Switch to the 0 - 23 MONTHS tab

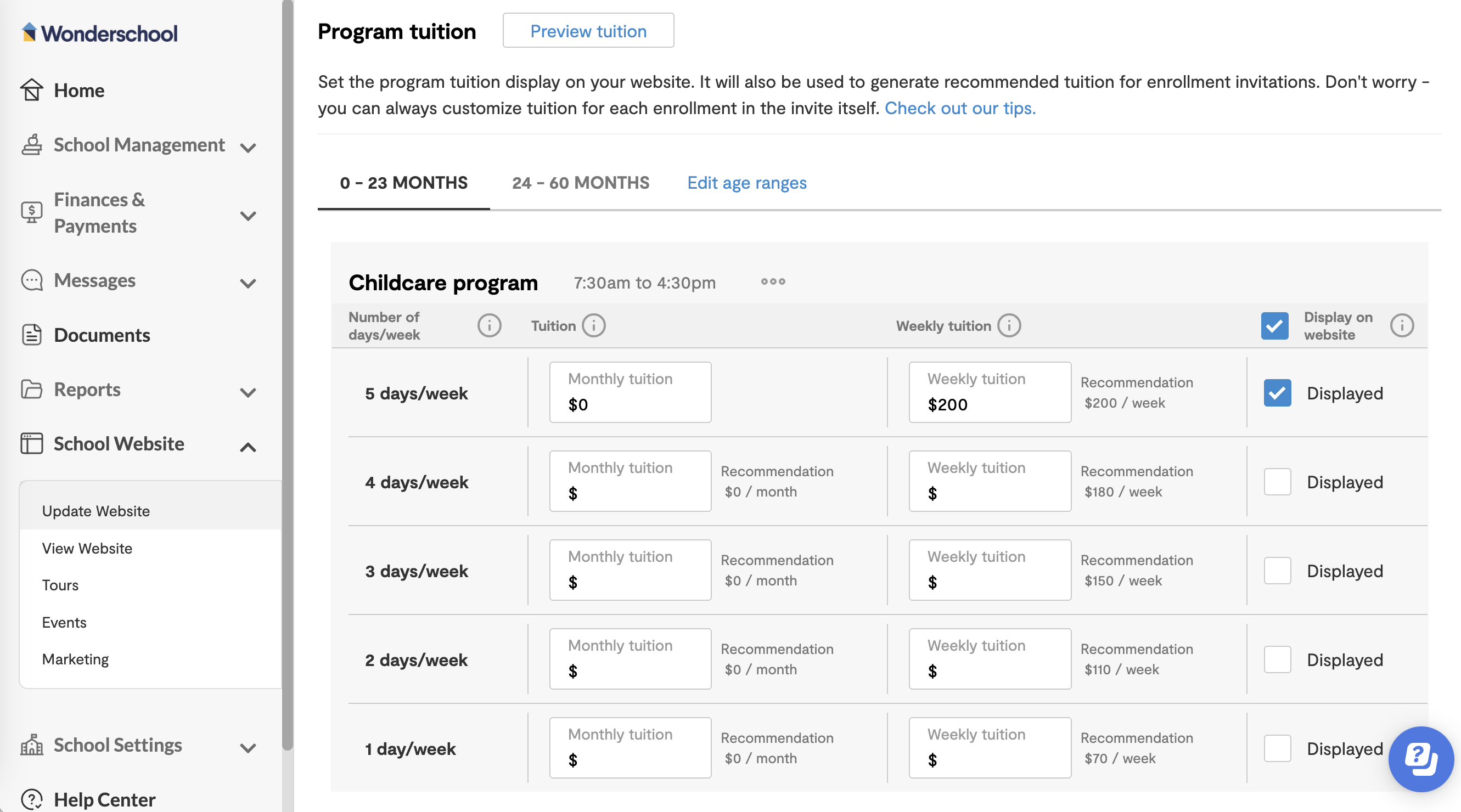(x=403, y=183)
